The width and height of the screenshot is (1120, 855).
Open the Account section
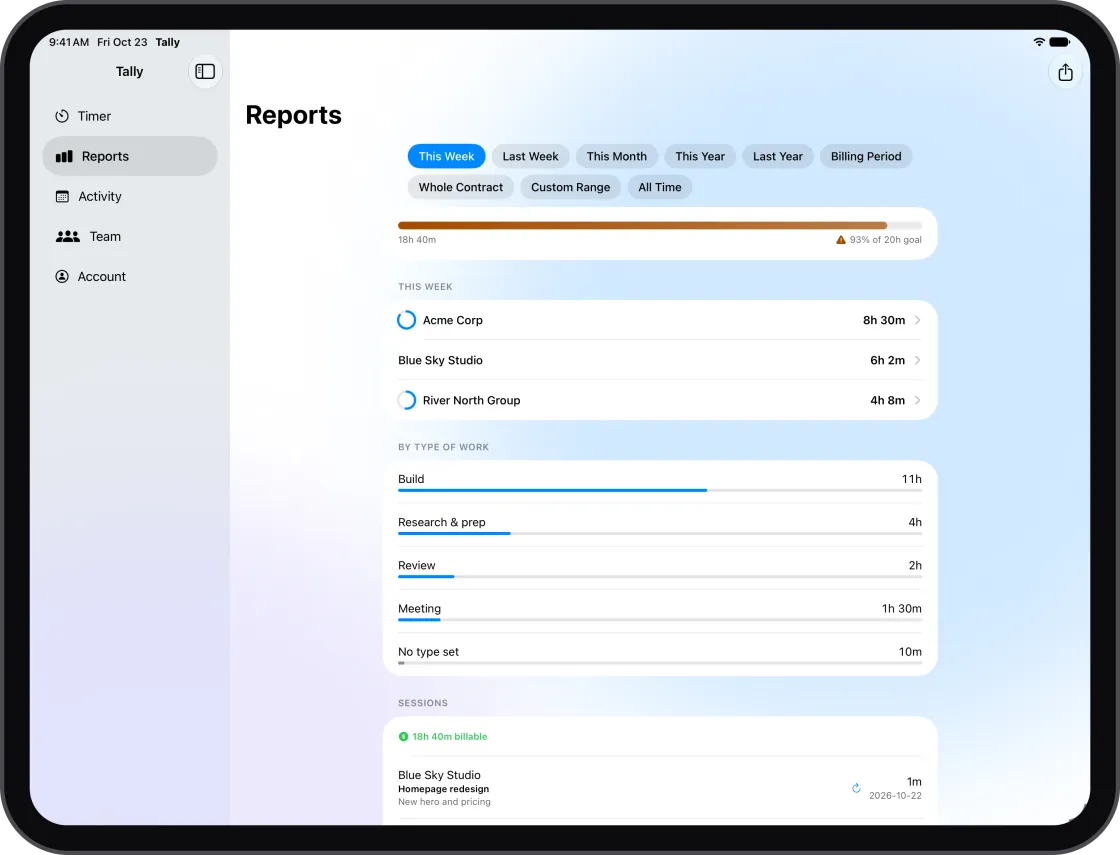(130, 276)
